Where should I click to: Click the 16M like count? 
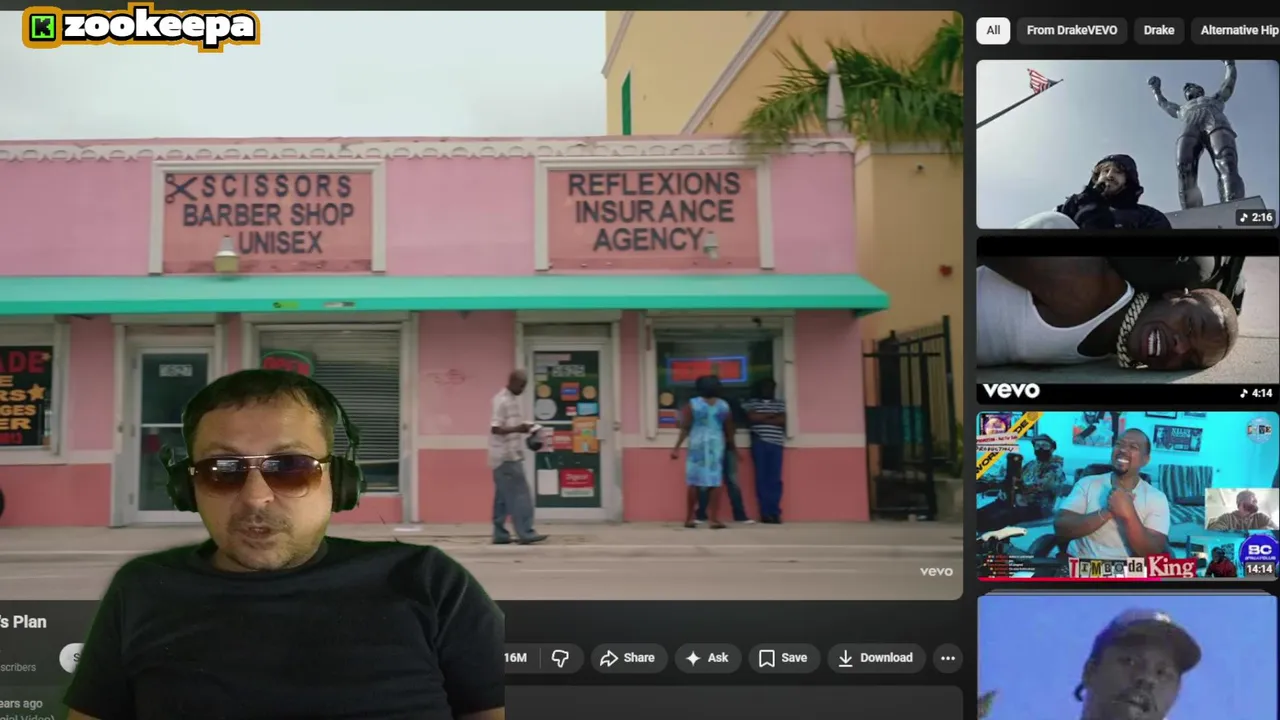pyautogui.click(x=515, y=658)
